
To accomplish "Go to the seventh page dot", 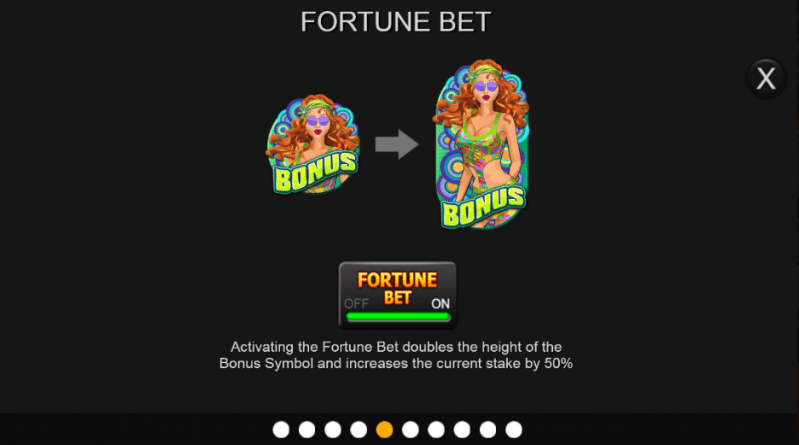I will coord(436,430).
